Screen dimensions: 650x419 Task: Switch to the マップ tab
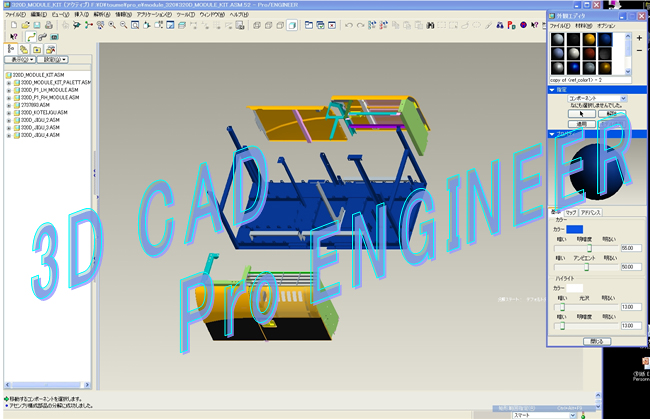571,212
